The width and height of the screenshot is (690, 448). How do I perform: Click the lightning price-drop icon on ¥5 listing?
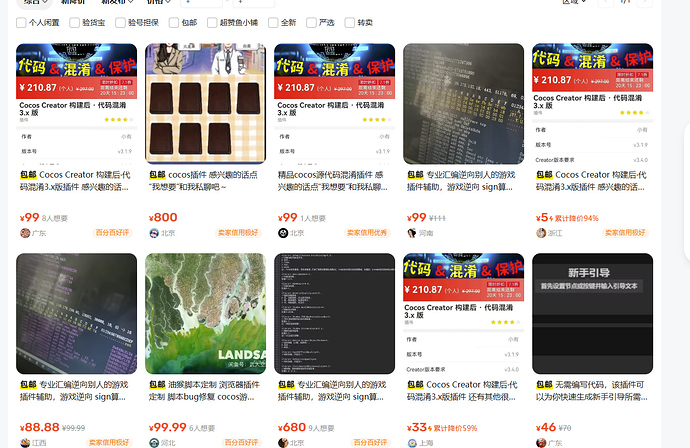pos(551,218)
